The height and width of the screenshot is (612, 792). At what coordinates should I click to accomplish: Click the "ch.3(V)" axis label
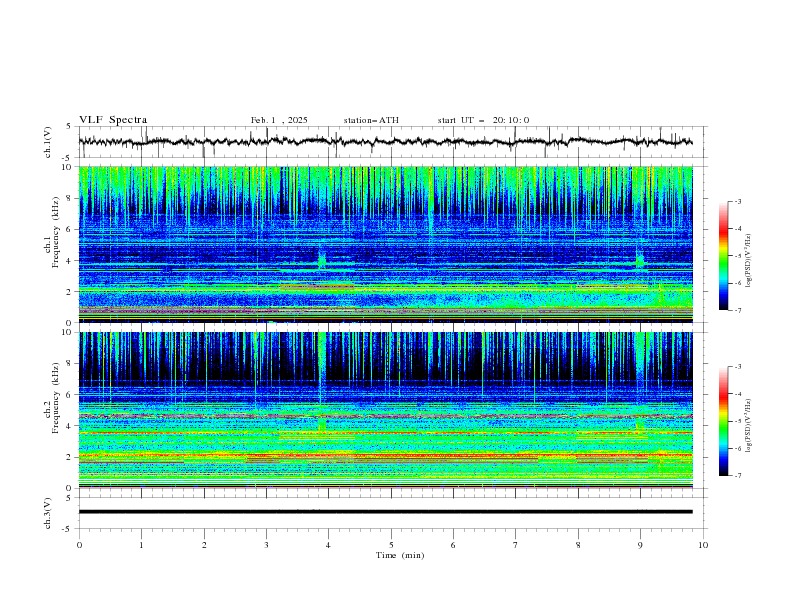pyautogui.click(x=48, y=513)
